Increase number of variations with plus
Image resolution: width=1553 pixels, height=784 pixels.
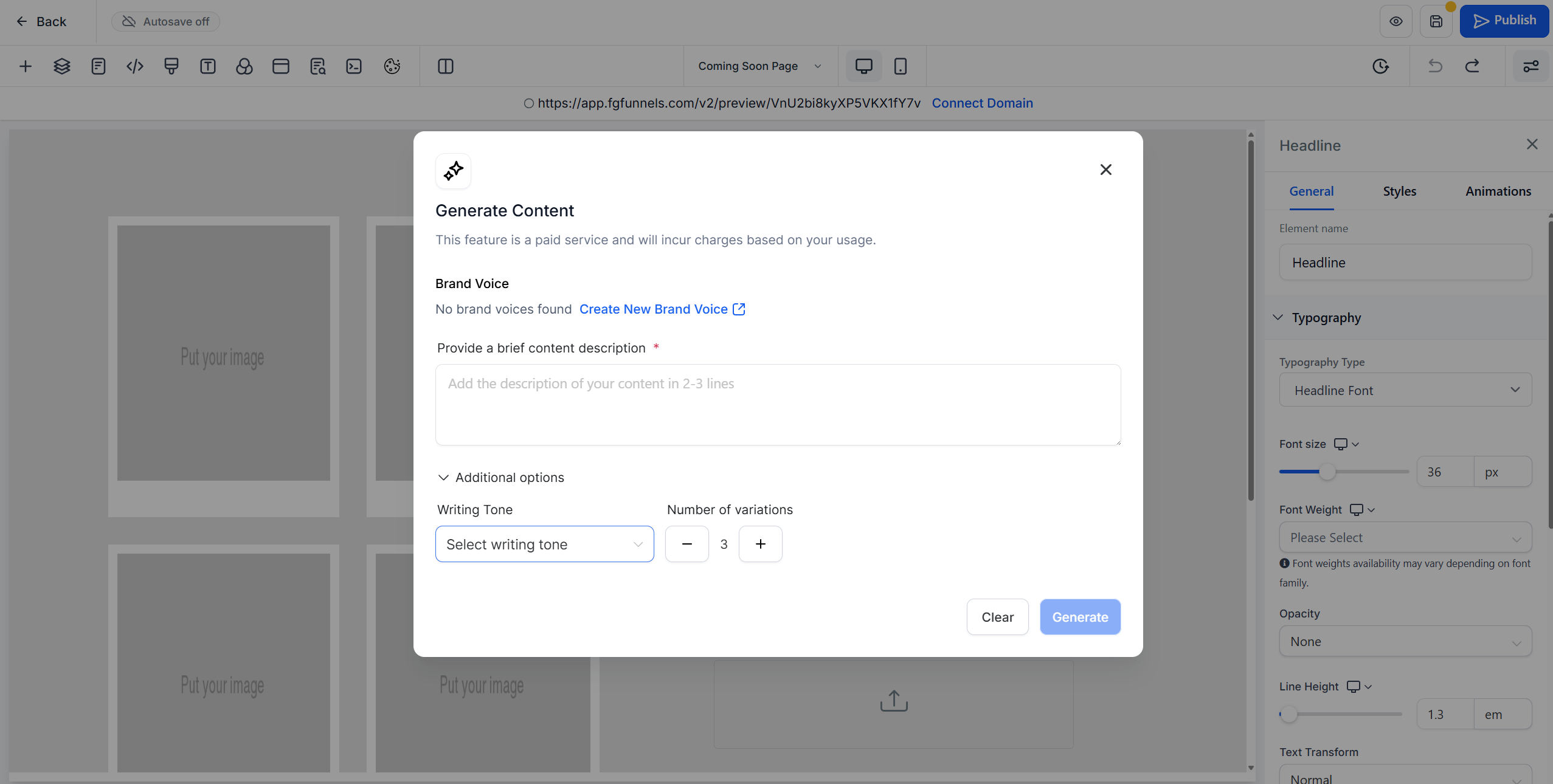[760, 544]
